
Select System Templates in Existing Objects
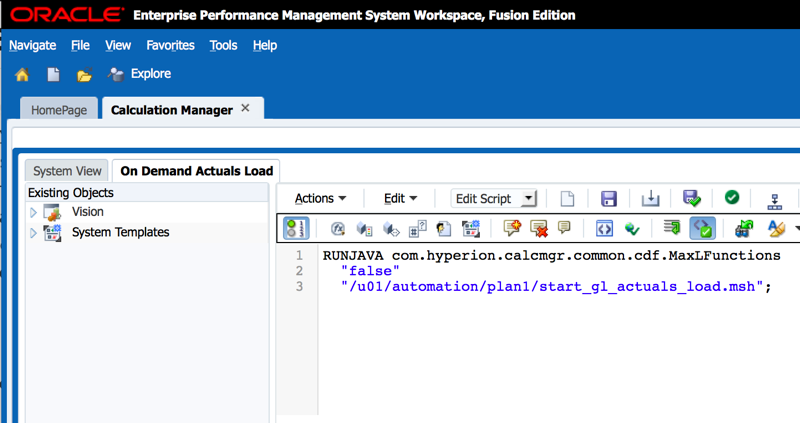point(120,232)
